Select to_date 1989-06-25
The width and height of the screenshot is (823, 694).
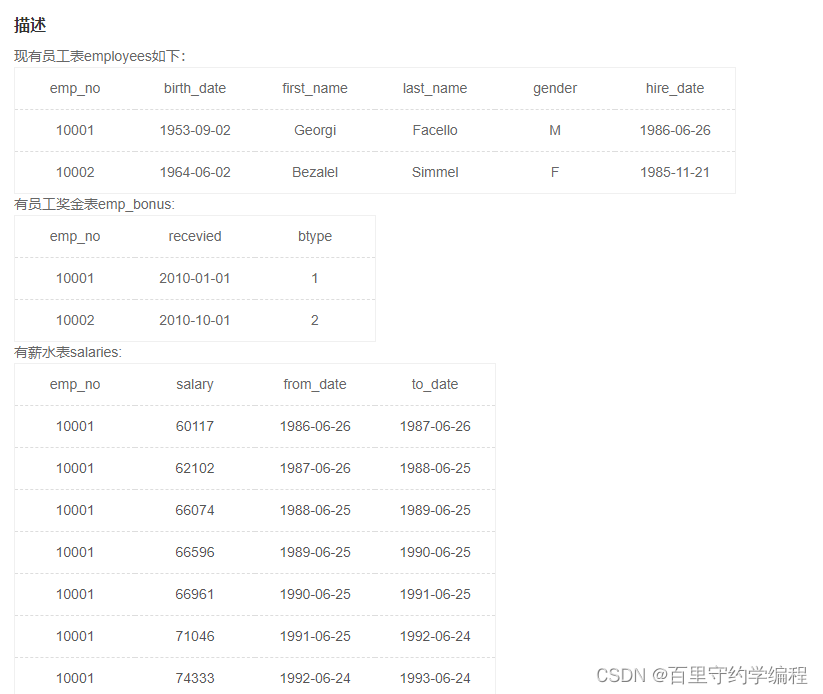(435, 510)
